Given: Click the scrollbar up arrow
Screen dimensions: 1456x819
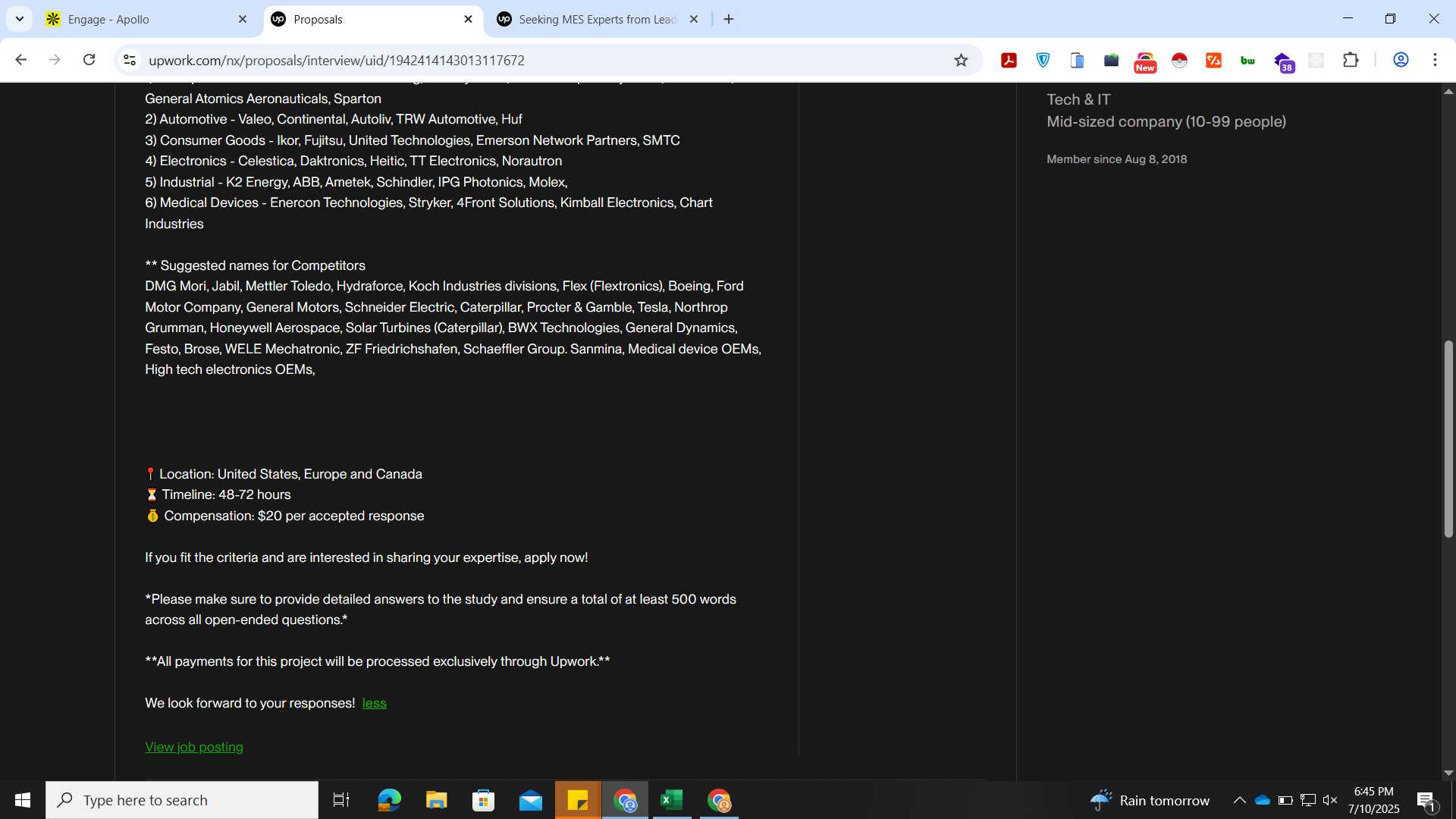Looking at the screenshot, I should coord(1448,92).
